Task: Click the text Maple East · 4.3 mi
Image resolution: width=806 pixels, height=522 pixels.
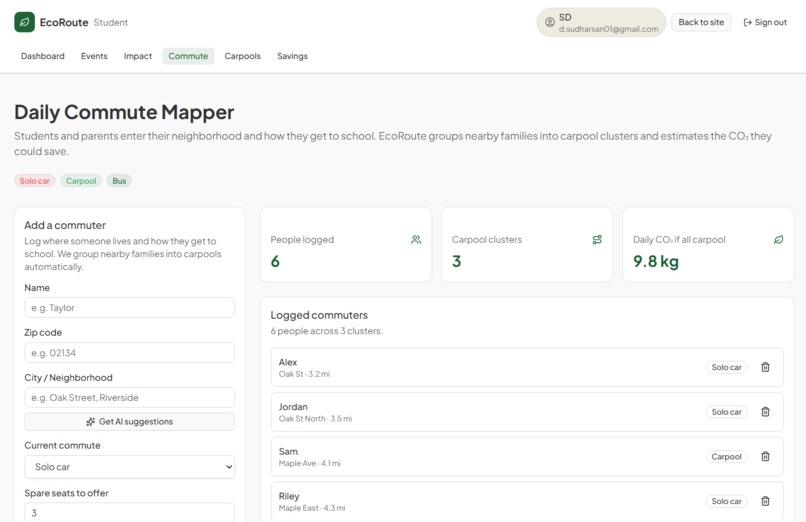Action: [x=312, y=508]
